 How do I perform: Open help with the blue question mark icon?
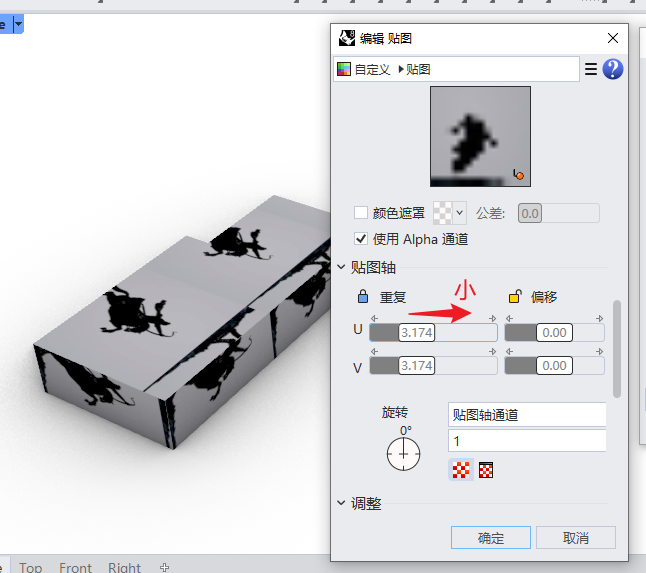click(613, 69)
